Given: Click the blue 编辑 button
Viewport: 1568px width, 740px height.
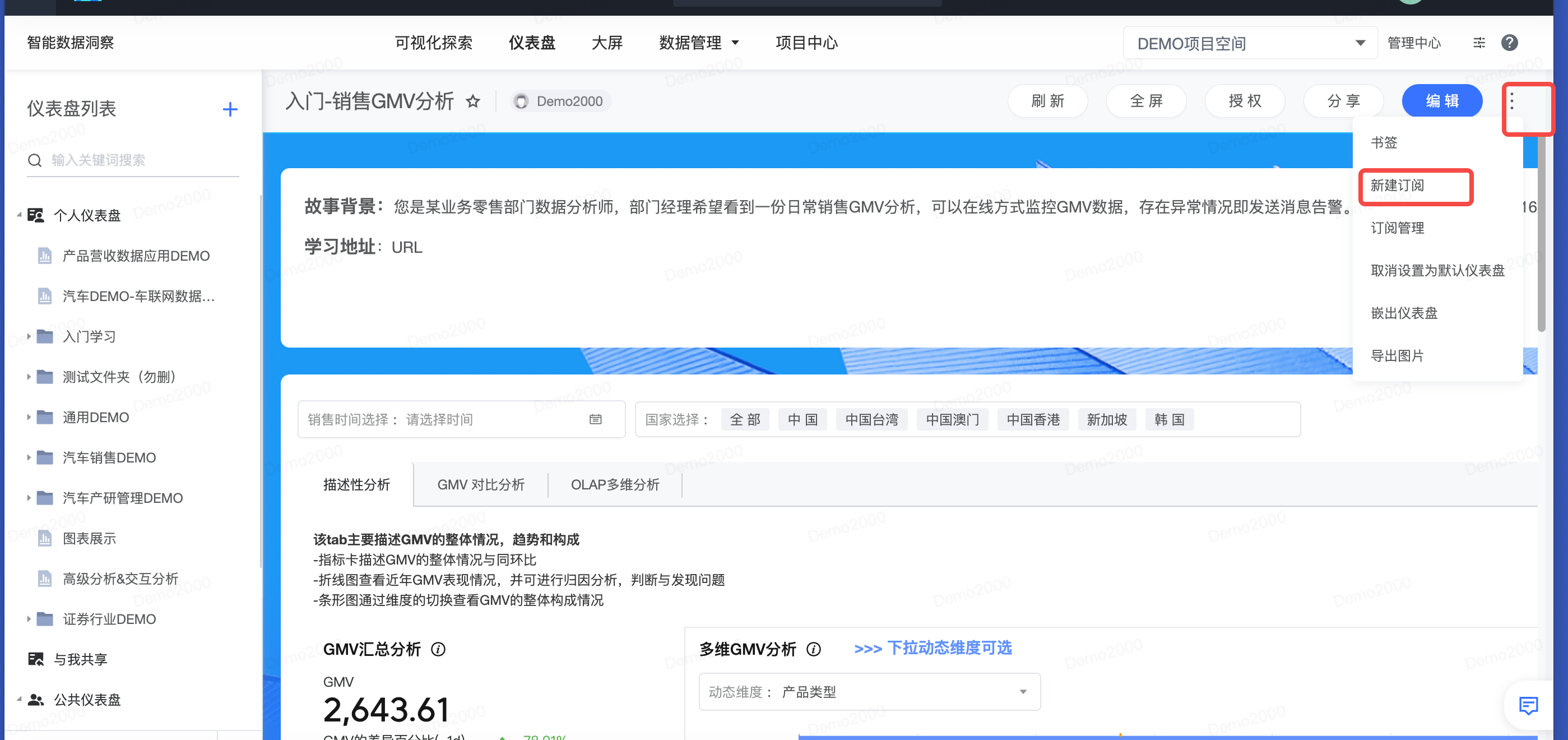Looking at the screenshot, I should (x=1442, y=101).
